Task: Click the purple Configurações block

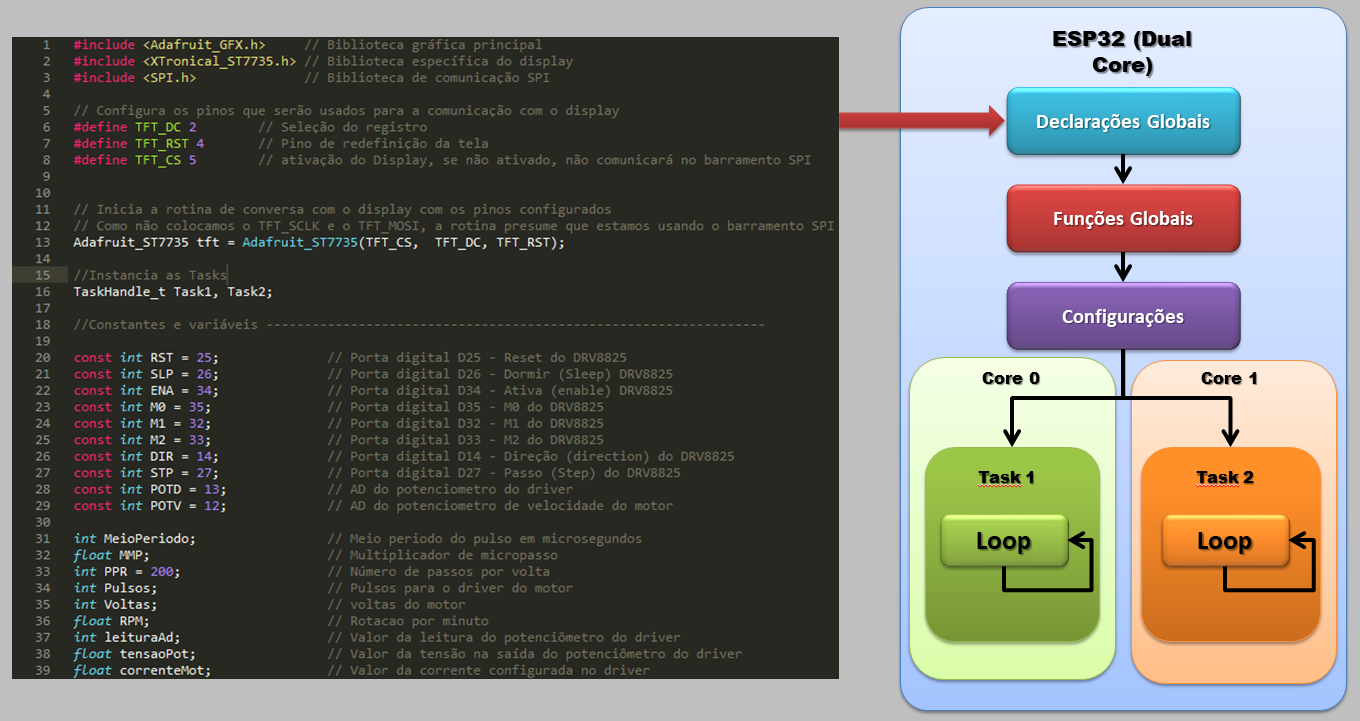Action: click(x=1123, y=317)
